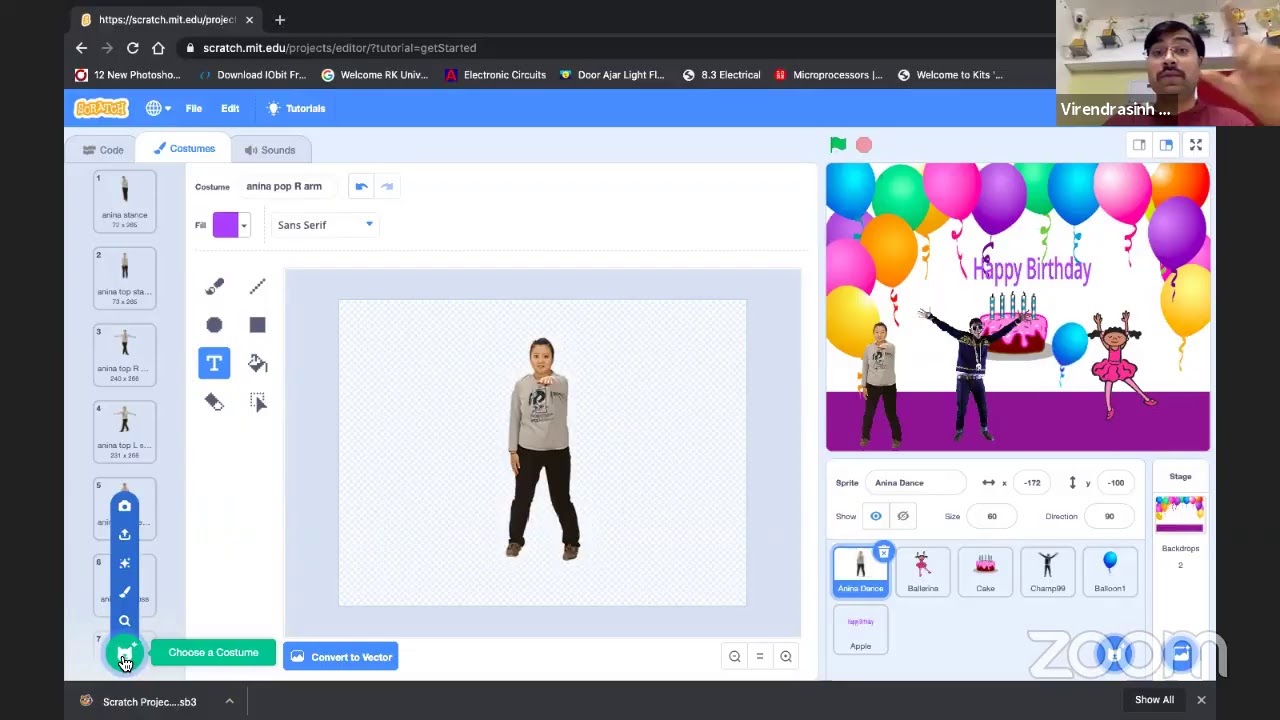
Task: Edit the costume name field
Action: [x=288, y=186]
